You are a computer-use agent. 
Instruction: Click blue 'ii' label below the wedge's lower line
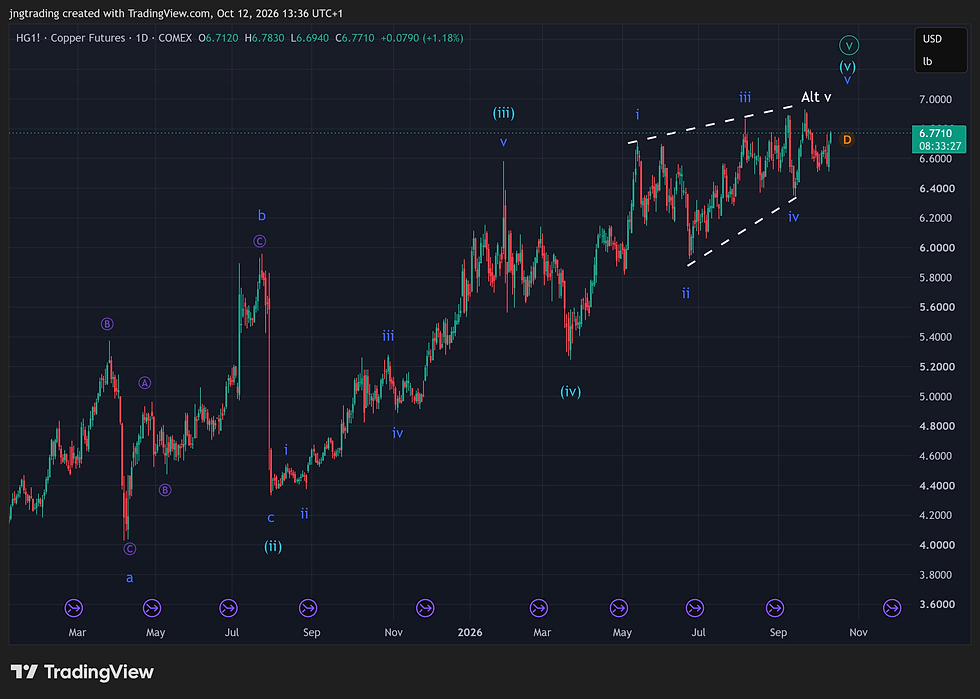686,293
